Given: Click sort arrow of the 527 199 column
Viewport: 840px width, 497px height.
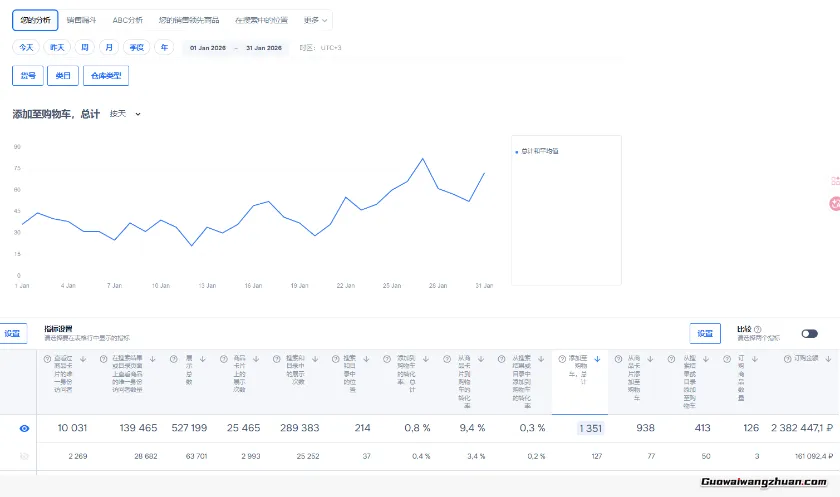Looking at the screenshot, I should [x=204, y=358].
